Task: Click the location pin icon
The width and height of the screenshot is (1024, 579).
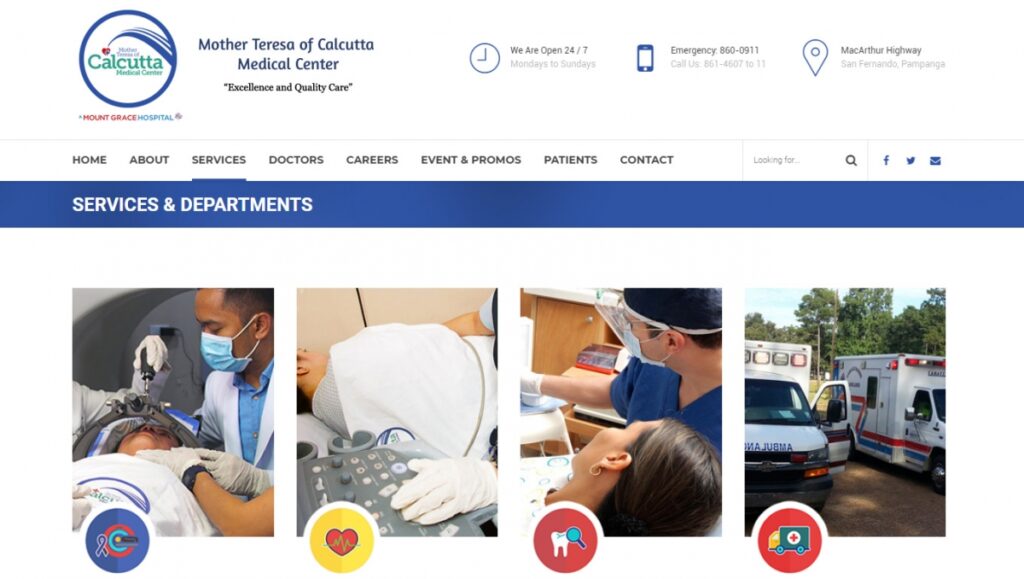Action: click(815, 58)
